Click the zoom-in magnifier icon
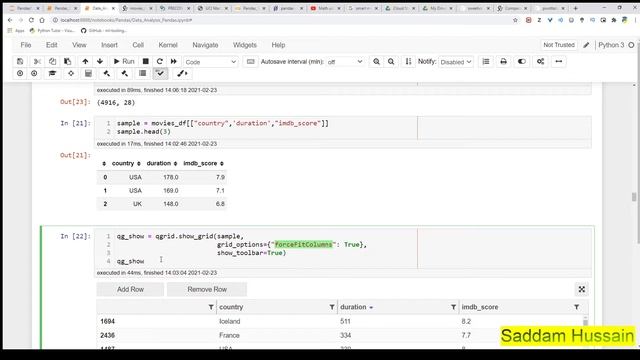640x360 pixels. (x=376, y=61)
